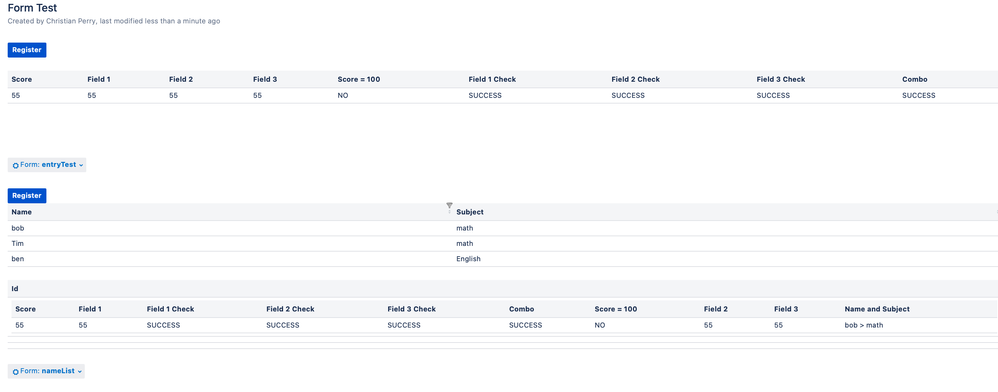998x392 pixels.
Task: Click the 'Name and Subject' column header
Action: (877, 309)
